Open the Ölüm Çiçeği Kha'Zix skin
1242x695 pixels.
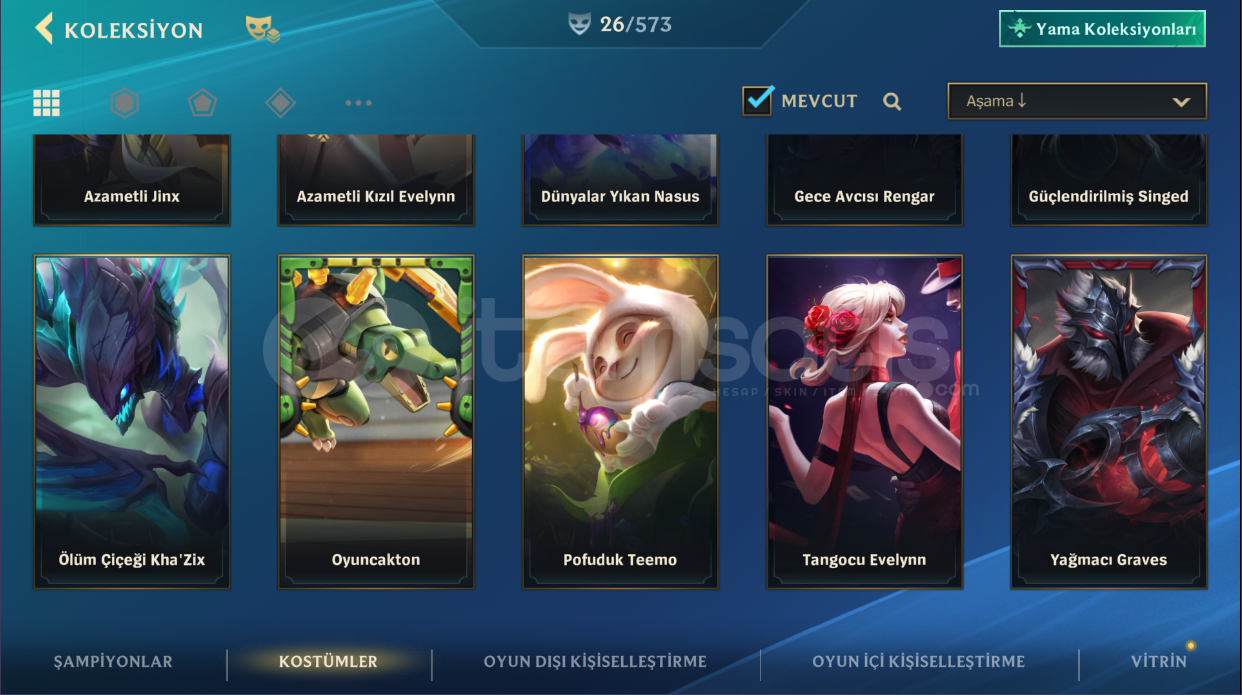coord(132,421)
